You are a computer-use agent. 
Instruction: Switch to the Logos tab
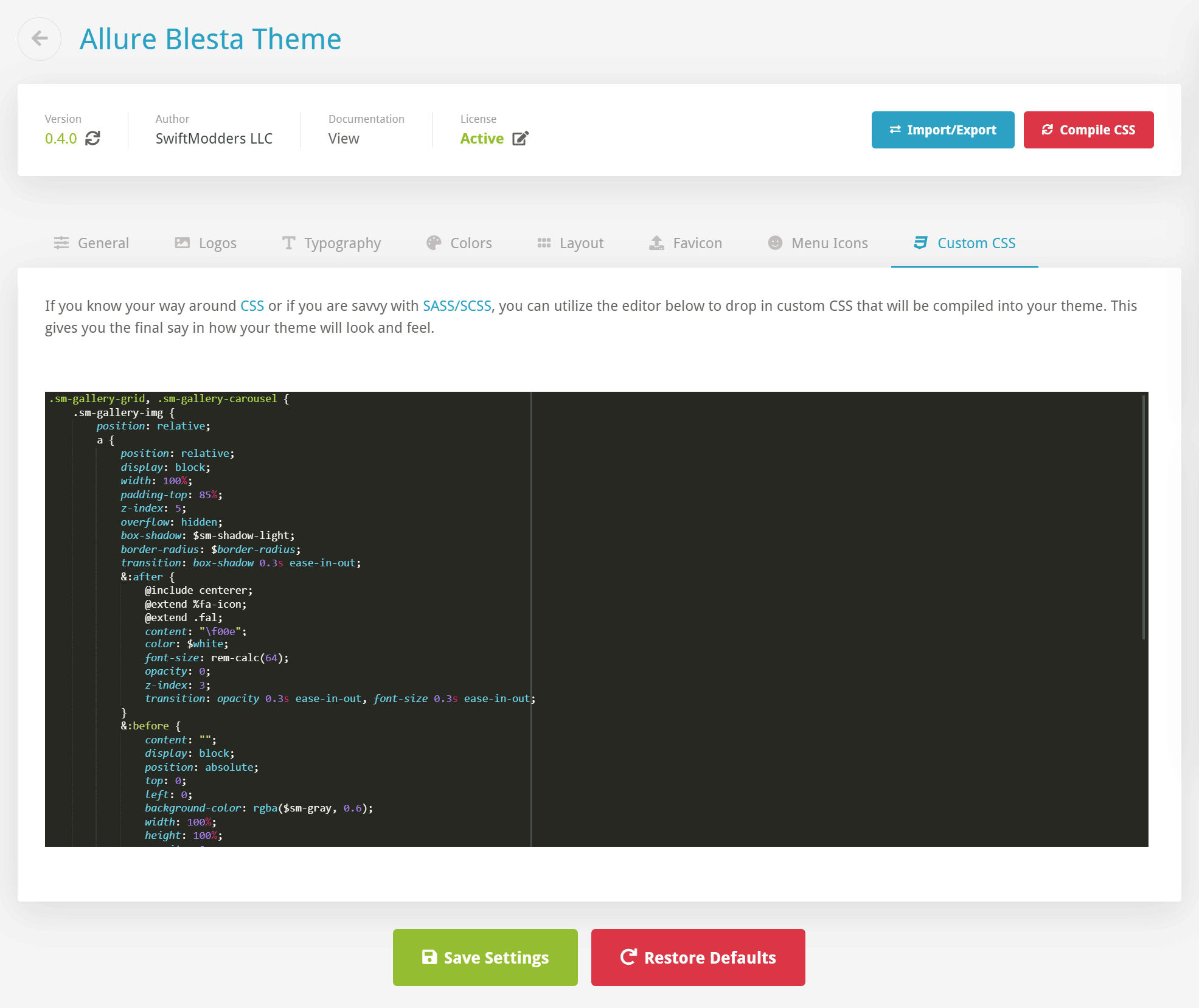(206, 243)
